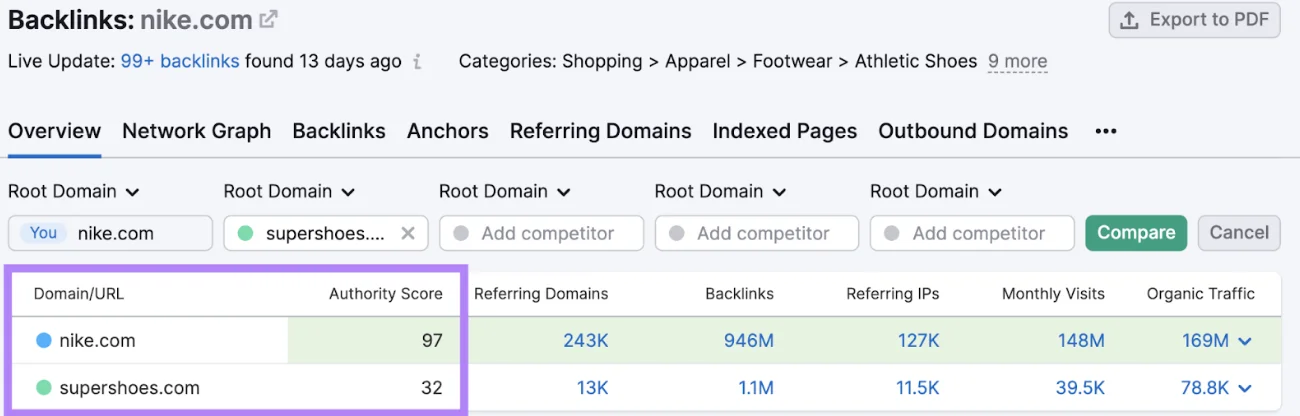The width and height of the screenshot is (1300, 416).
Task: Open nike.com external link icon
Action: 269,18
